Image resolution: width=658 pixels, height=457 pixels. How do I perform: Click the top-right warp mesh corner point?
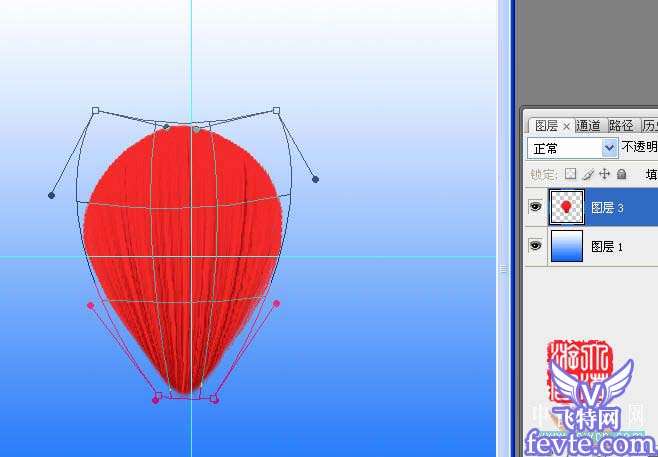coord(276,110)
